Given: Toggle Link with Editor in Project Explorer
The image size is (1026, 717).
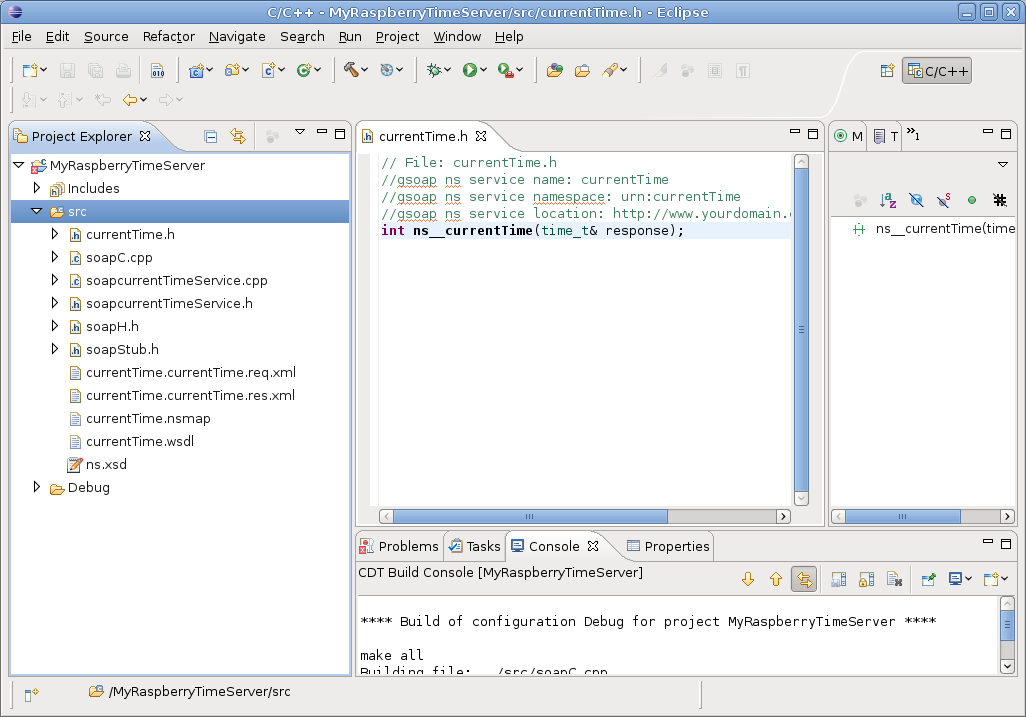Looking at the screenshot, I should [x=238, y=136].
